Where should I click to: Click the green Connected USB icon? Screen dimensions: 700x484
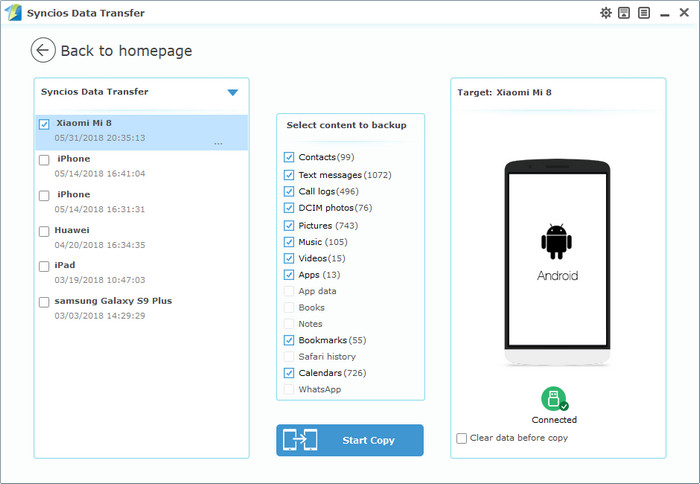click(554, 399)
